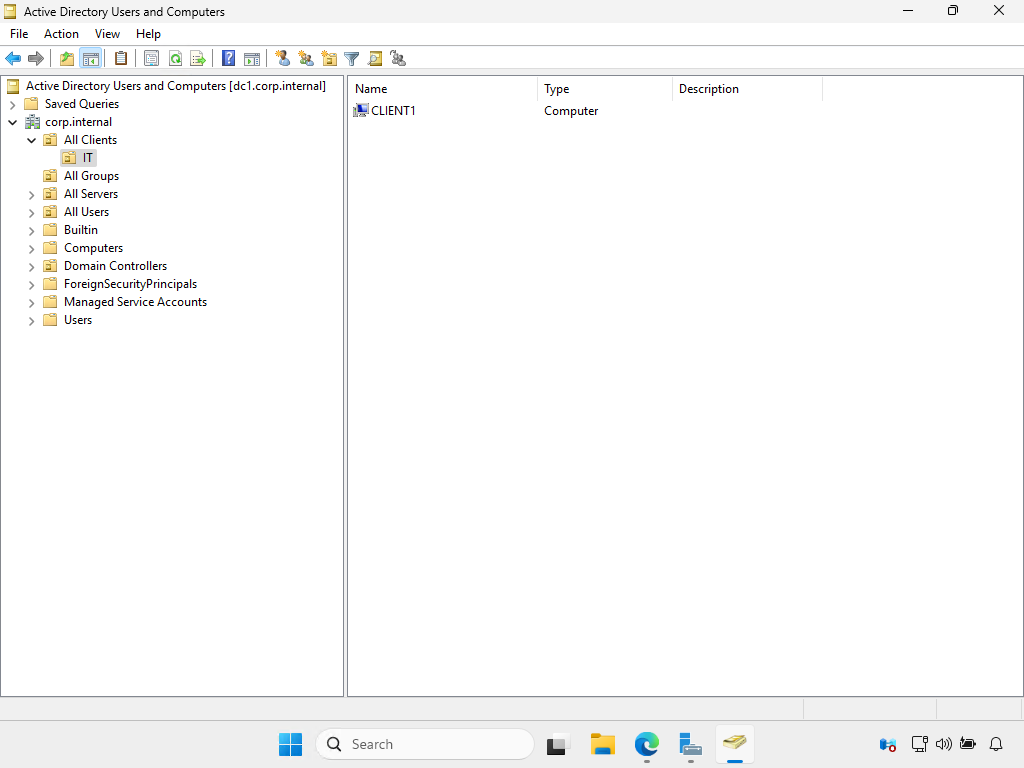Expand the Builtin container
The width and height of the screenshot is (1024, 768).
(x=31, y=231)
